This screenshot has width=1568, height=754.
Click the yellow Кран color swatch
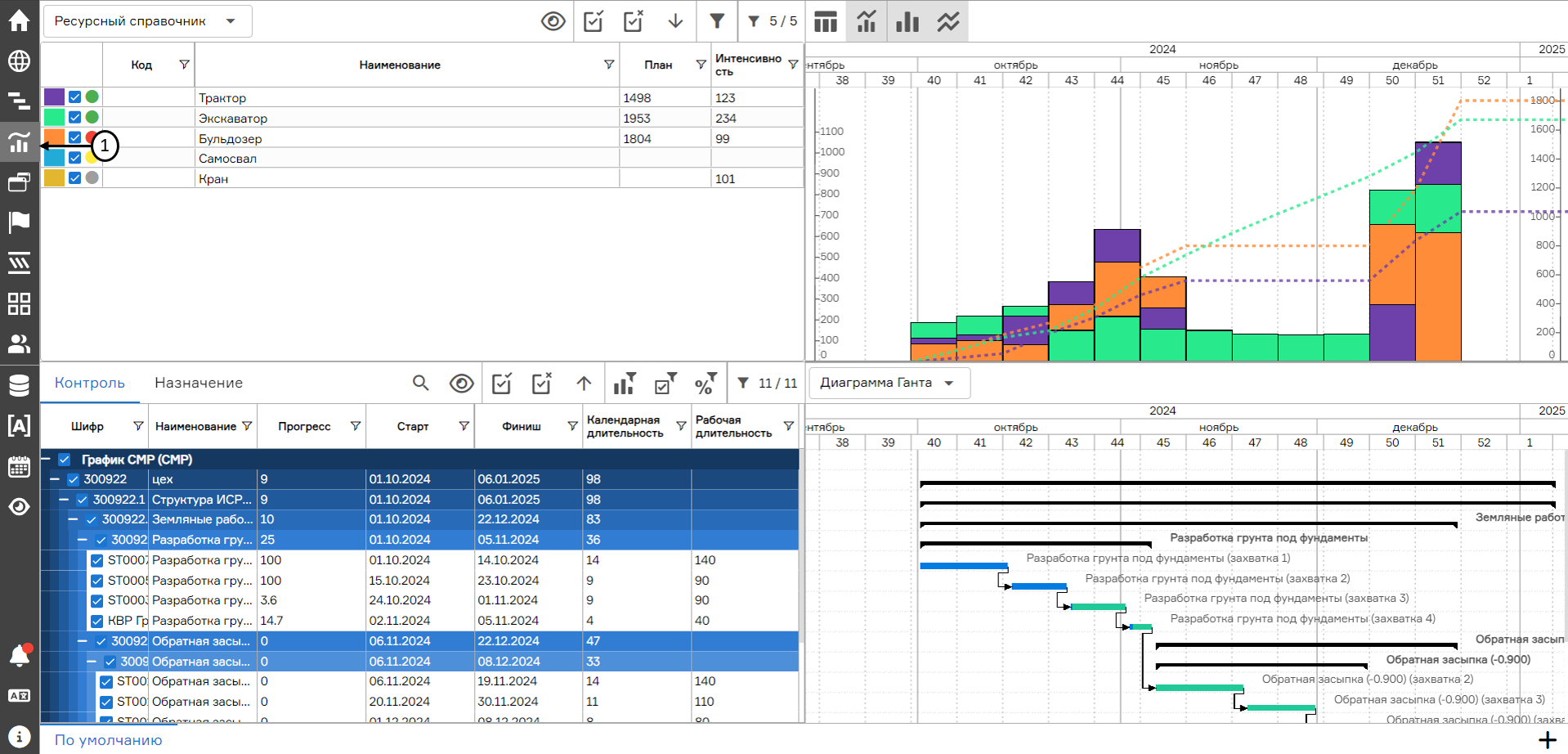click(x=55, y=178)
